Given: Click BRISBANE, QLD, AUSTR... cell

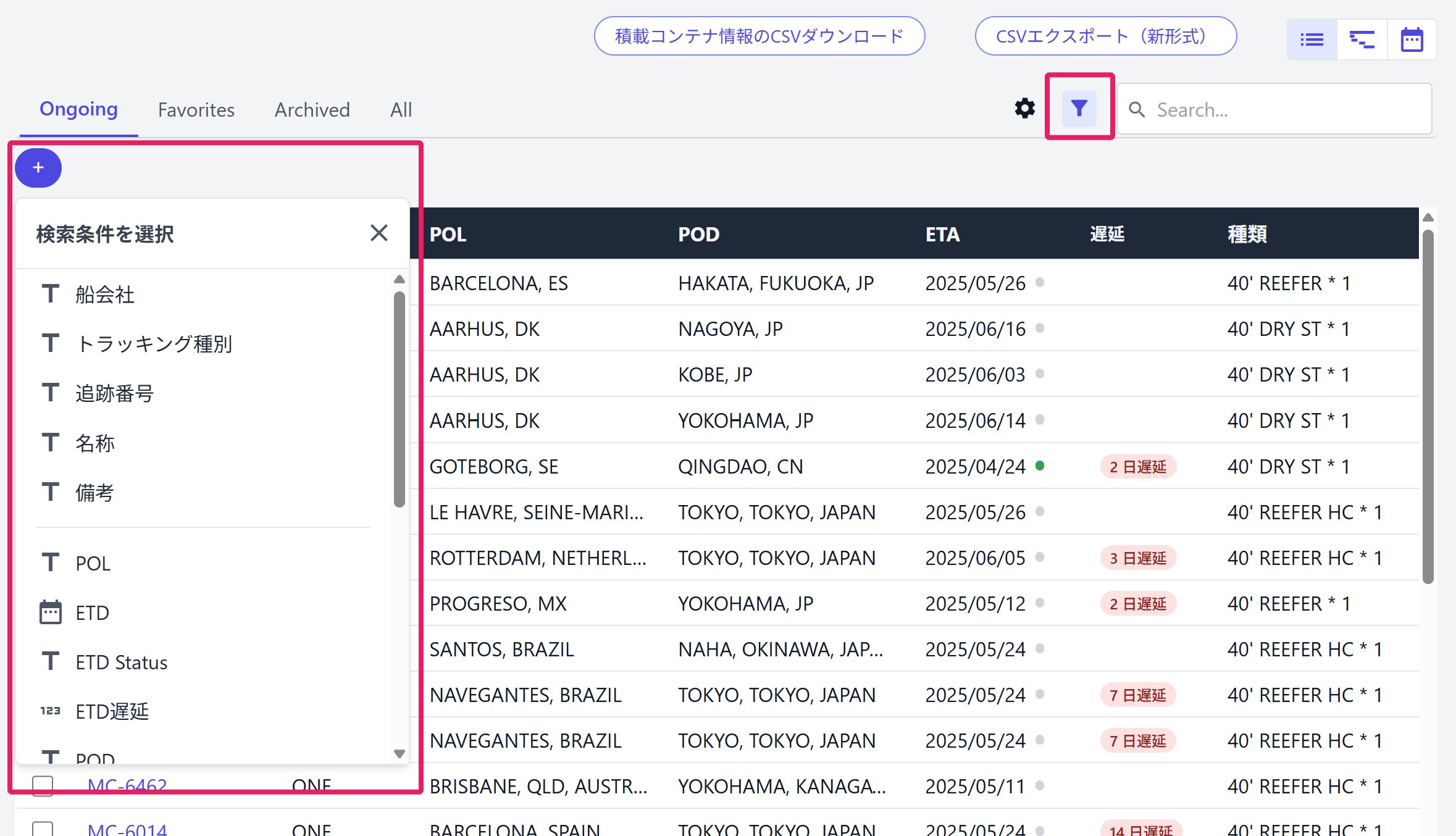Looking at the screenshot, I should (x=538, y=786).
